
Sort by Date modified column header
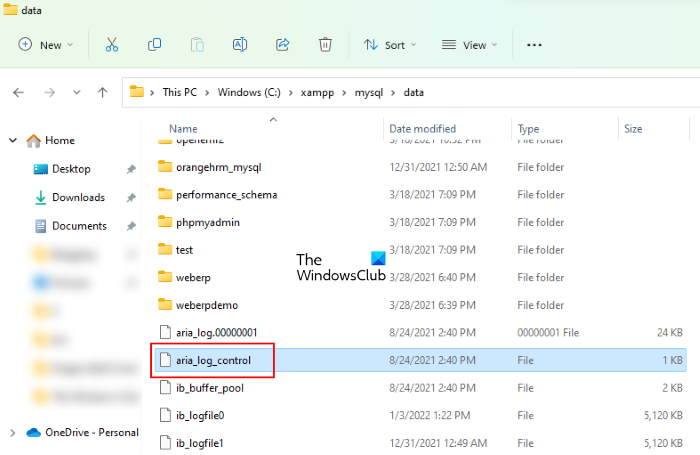coord(422,129)
